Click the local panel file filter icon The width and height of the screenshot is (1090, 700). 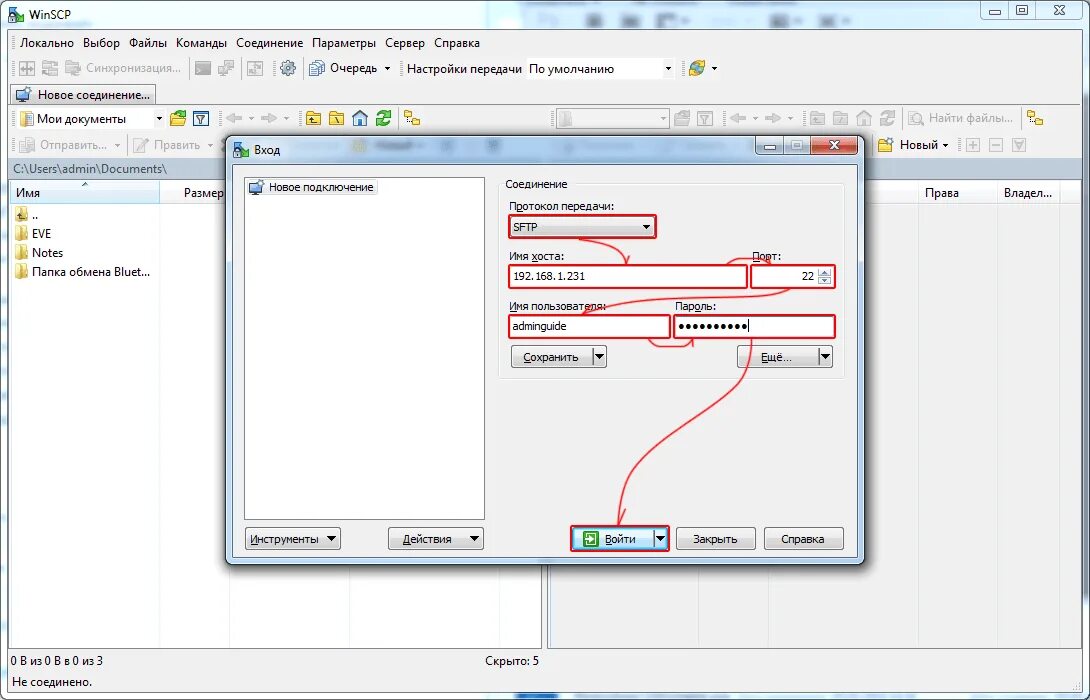click(201, 118)
